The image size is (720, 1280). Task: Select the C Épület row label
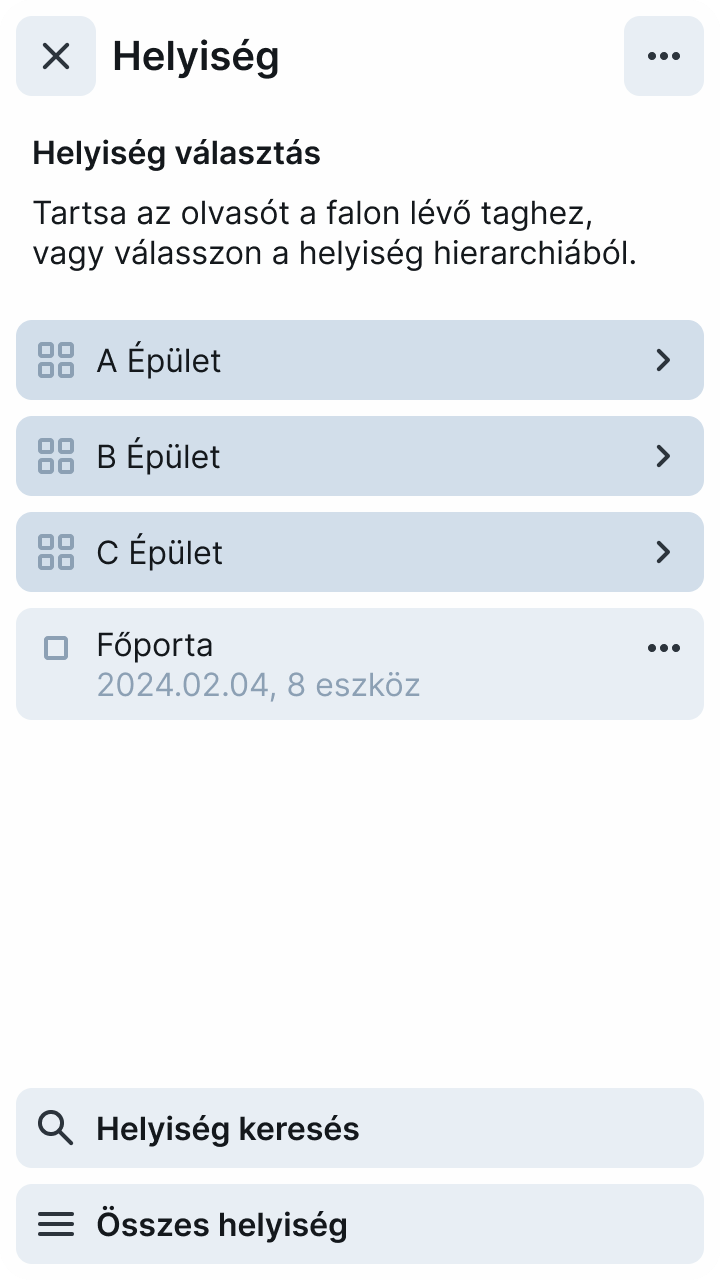coord(160,553)
